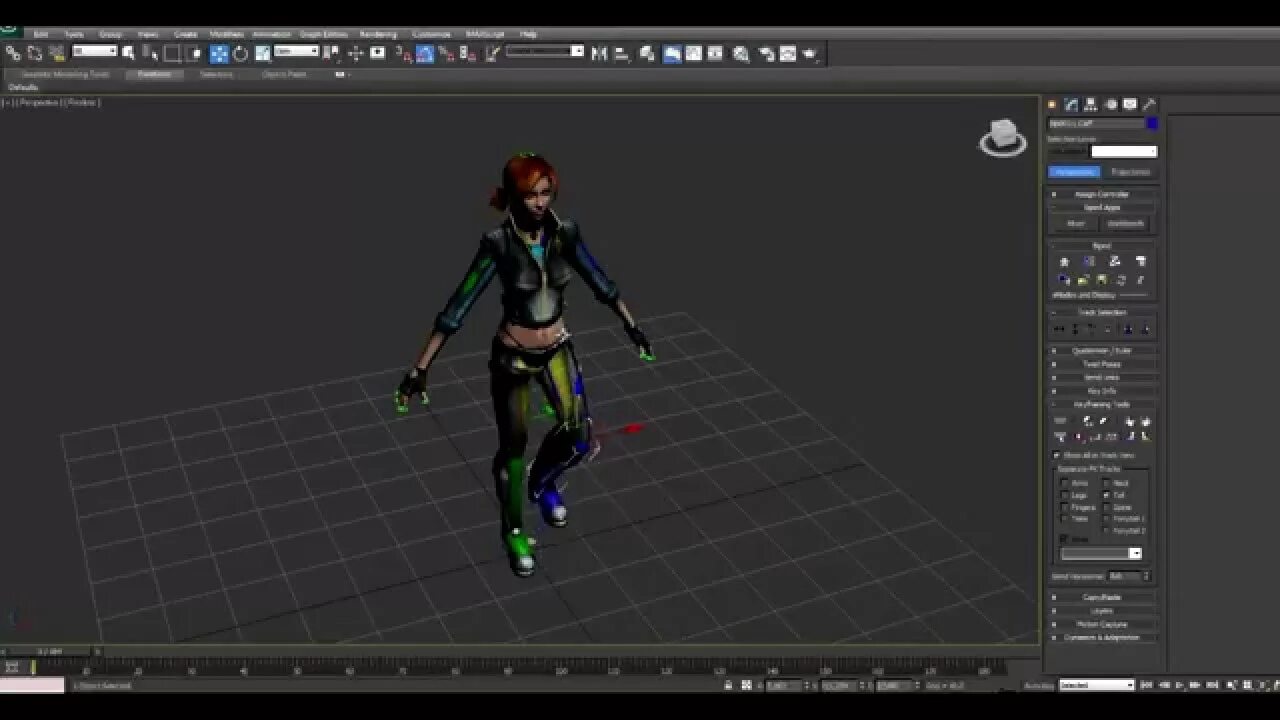Click the Align tool in toolbar
The width and height of the screenshot is (1280, 720).
(621, 53)
